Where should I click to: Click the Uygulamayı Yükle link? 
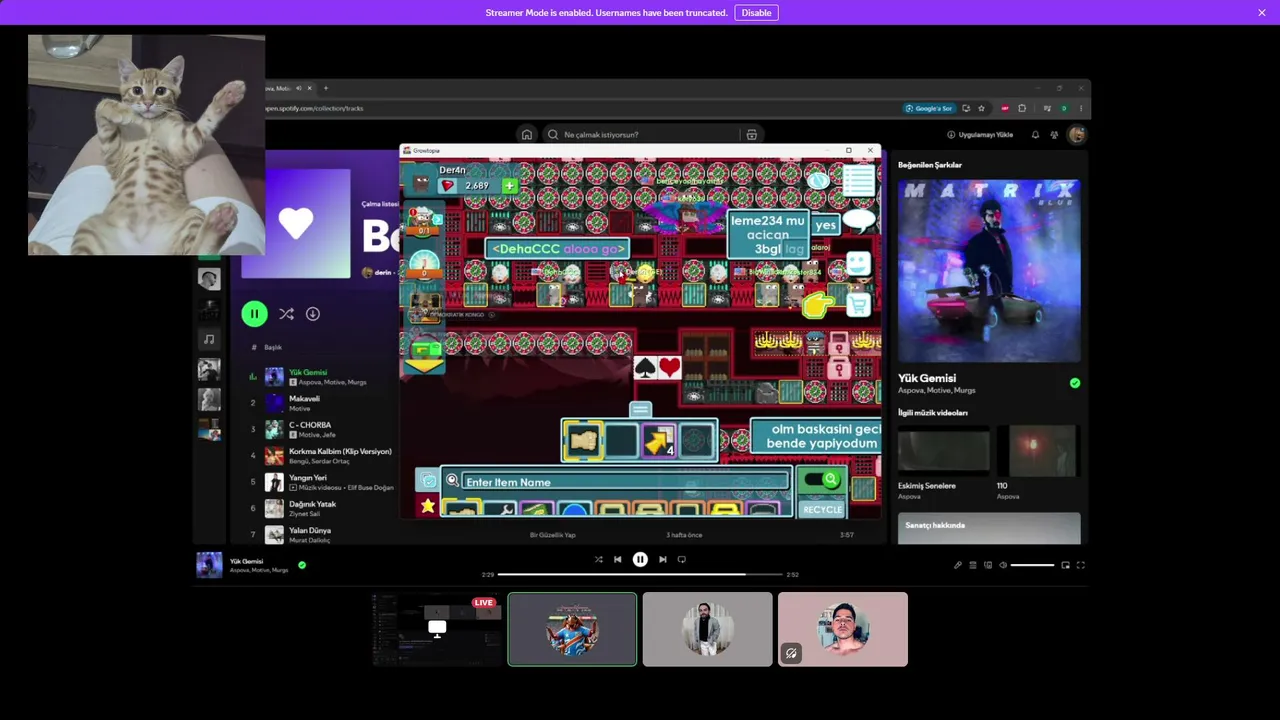[x=980, y=134]
